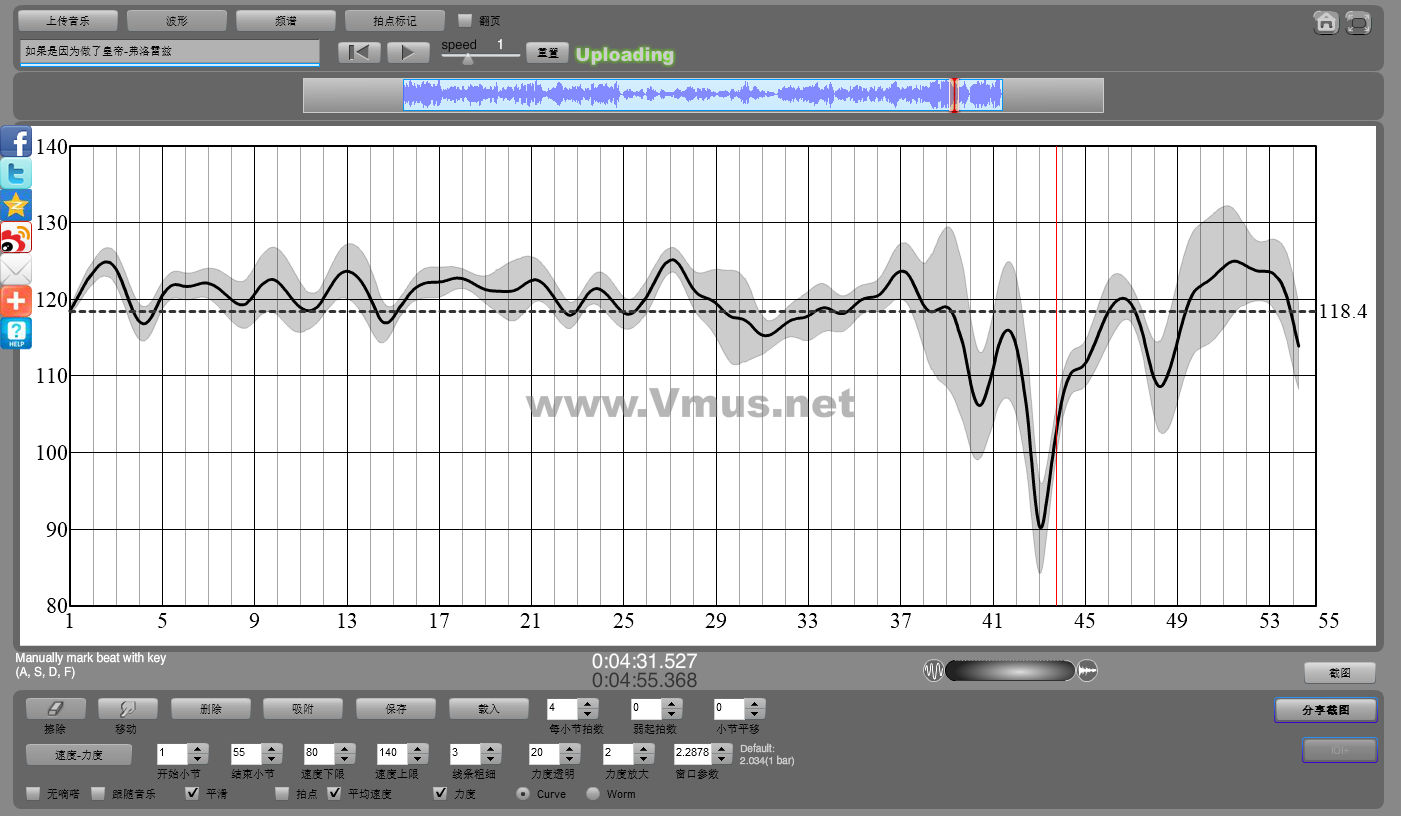Select the Worm radio button
Viewport: 1401px width, 816px height.
pos(593,794)
